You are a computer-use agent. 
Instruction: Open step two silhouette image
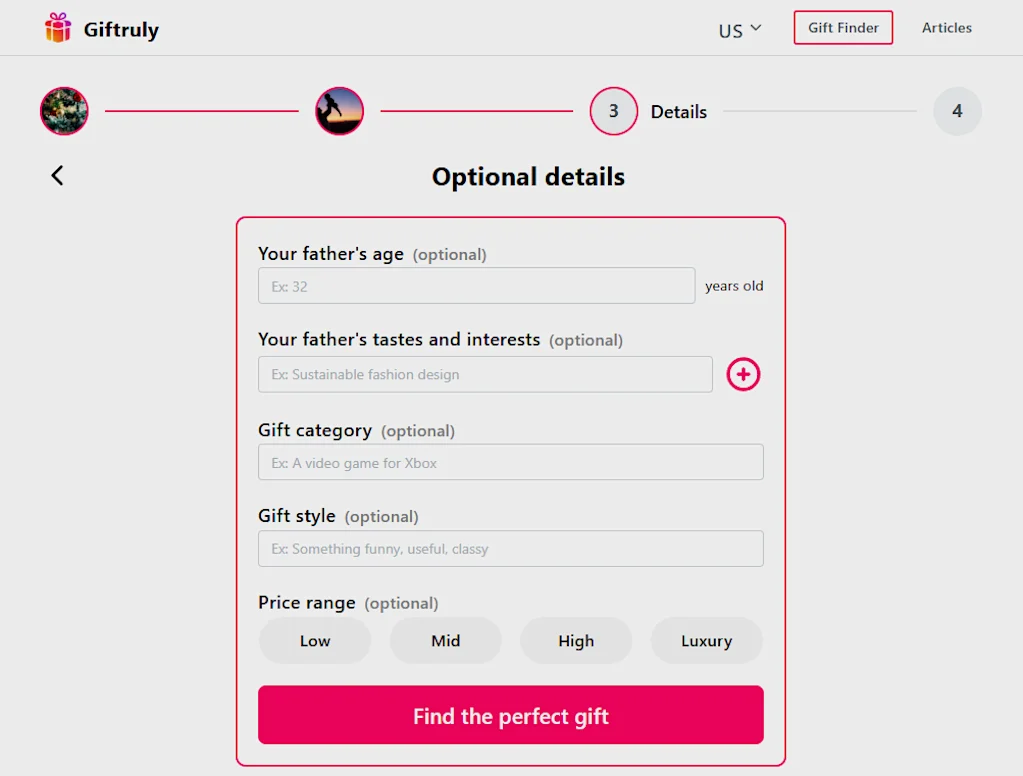click(340, 111)
